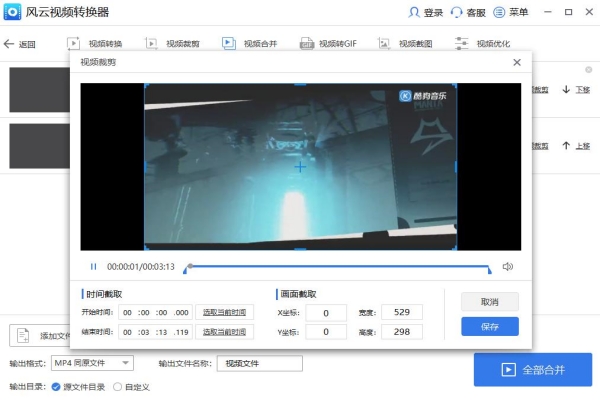Image resolution: width=600 pixels, height=400 pixels.
Task: Open the 视频优化 tool
Action: pos(485,44)
